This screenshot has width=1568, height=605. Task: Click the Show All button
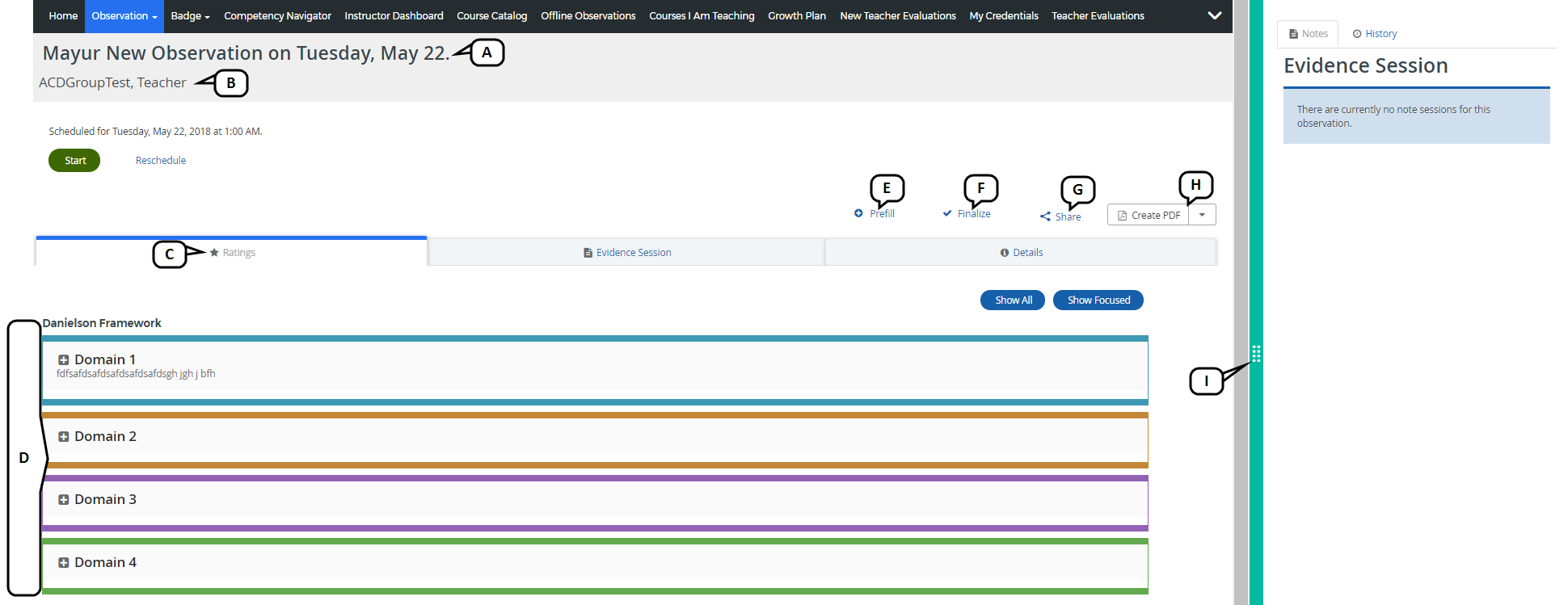coord(1013,300)
